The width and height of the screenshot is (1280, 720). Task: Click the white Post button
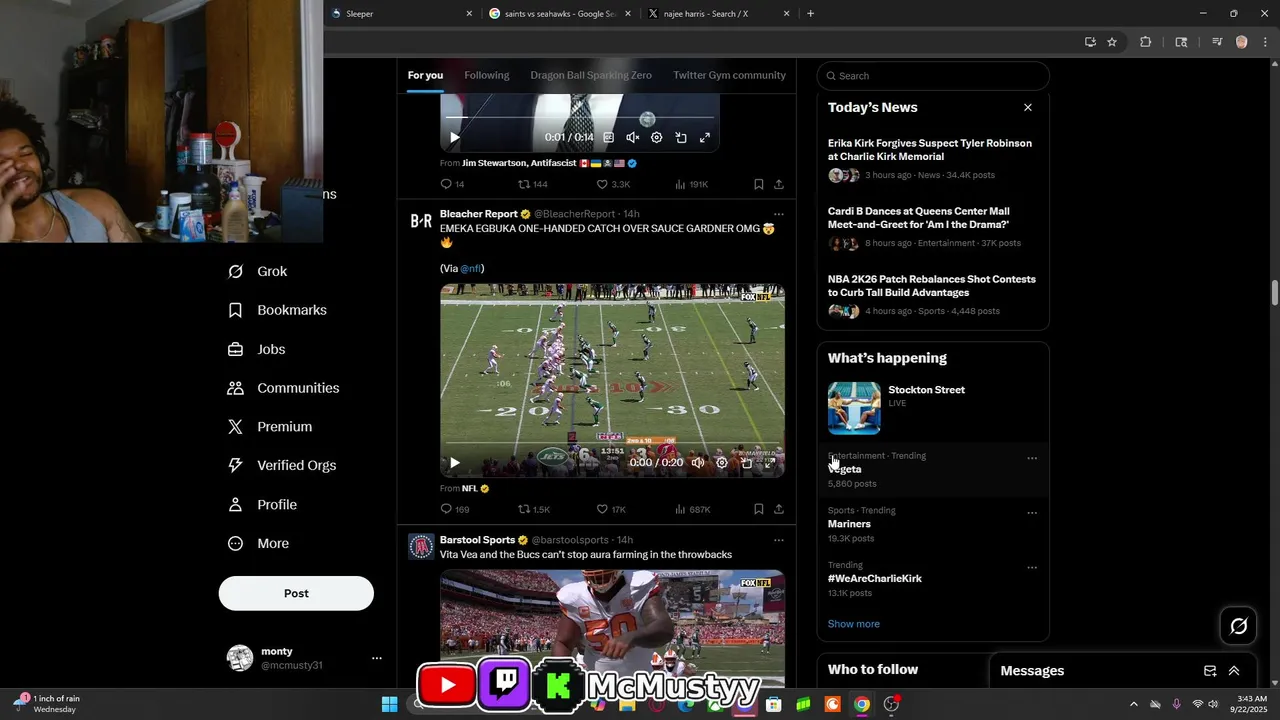pyautogui.click(x=296, y=593)
